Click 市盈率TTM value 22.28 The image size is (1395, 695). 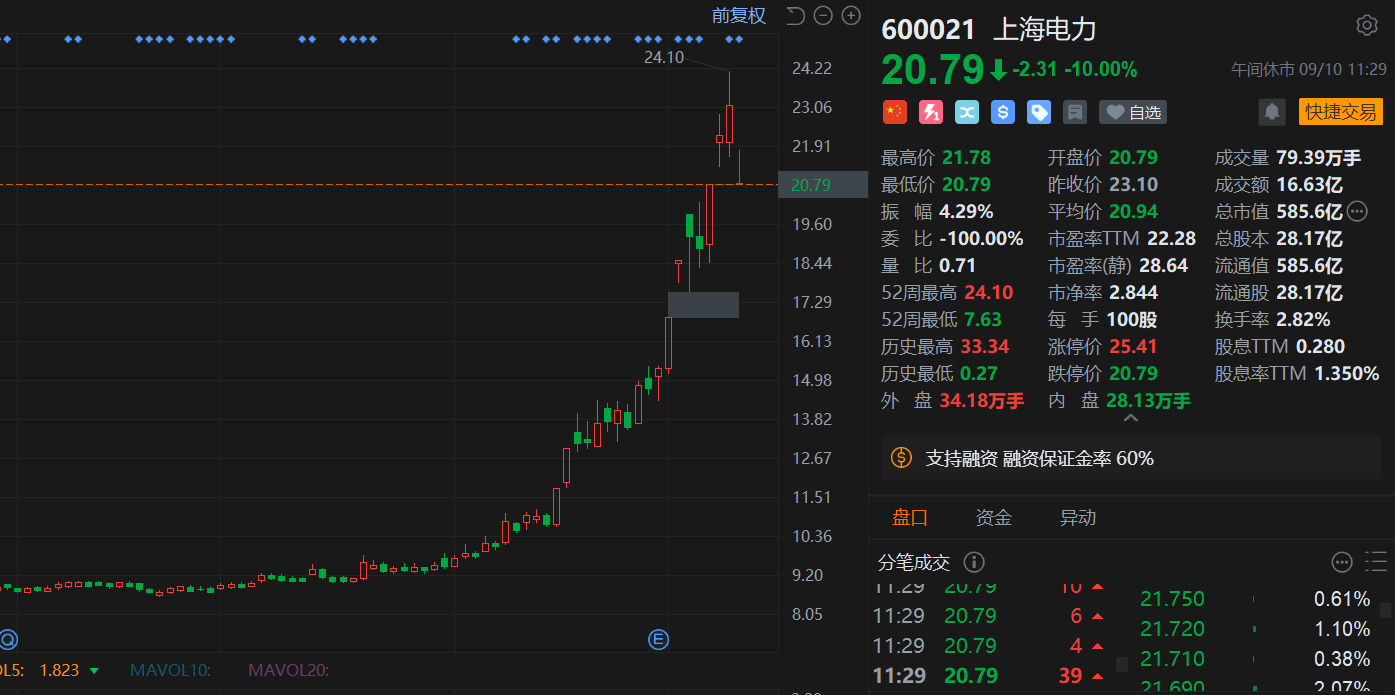[x=1170, y=238]
